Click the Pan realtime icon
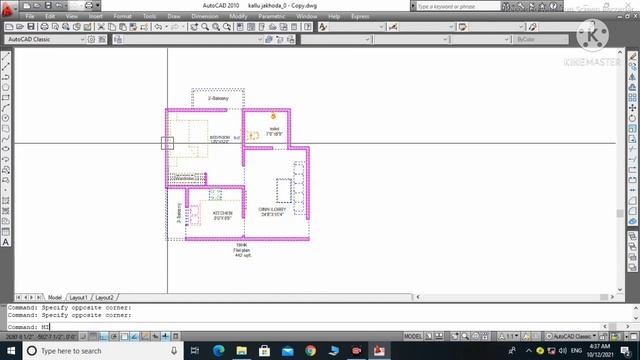This screenshot has width=640, height=360. click(x=194, y=27)
